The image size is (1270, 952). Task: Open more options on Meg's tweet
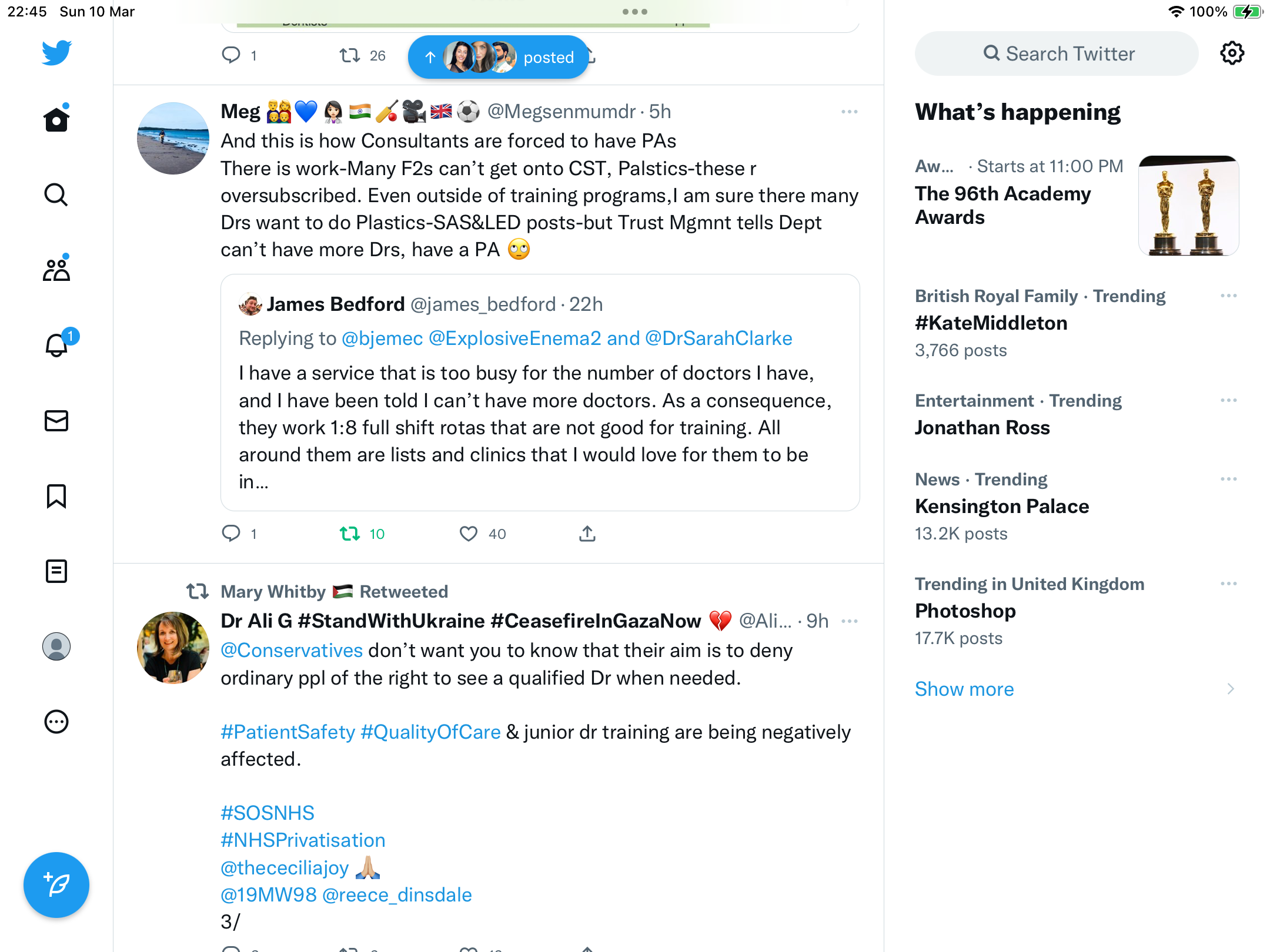tap(850, 112)
